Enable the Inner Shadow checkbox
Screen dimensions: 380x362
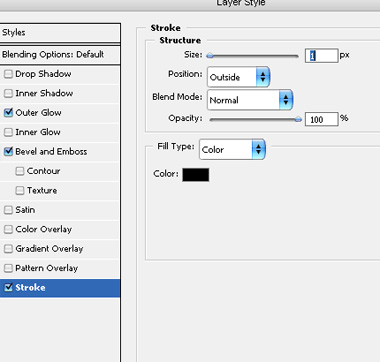[8, 93]
